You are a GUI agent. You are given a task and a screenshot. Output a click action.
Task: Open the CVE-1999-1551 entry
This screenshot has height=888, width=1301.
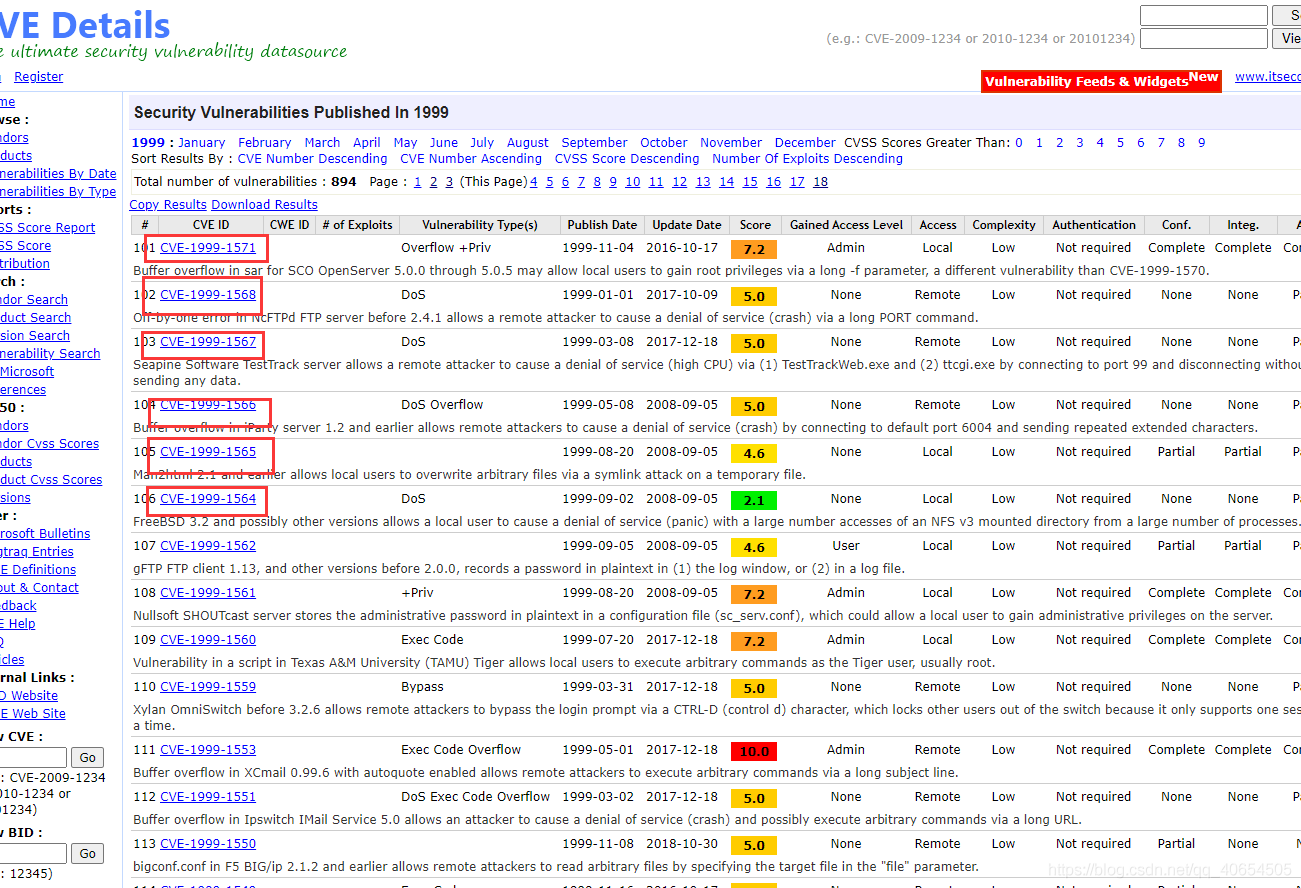point(208,797)
